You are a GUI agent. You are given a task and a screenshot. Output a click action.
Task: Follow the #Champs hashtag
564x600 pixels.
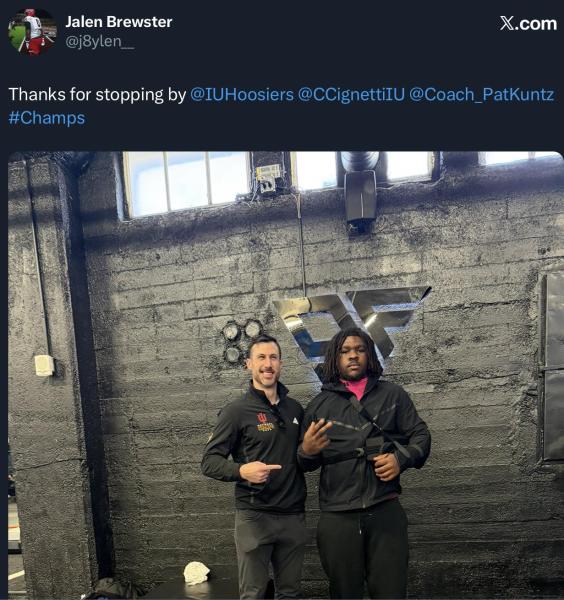pyautogui.click(x=47, y=118)
